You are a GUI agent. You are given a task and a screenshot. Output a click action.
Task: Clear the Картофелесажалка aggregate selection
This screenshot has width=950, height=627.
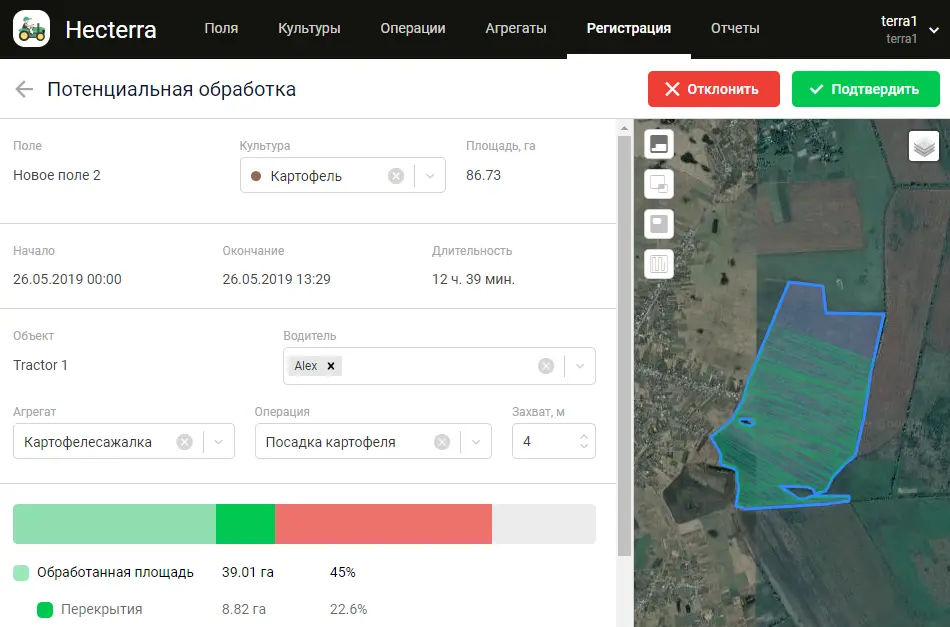click(184, 442)
